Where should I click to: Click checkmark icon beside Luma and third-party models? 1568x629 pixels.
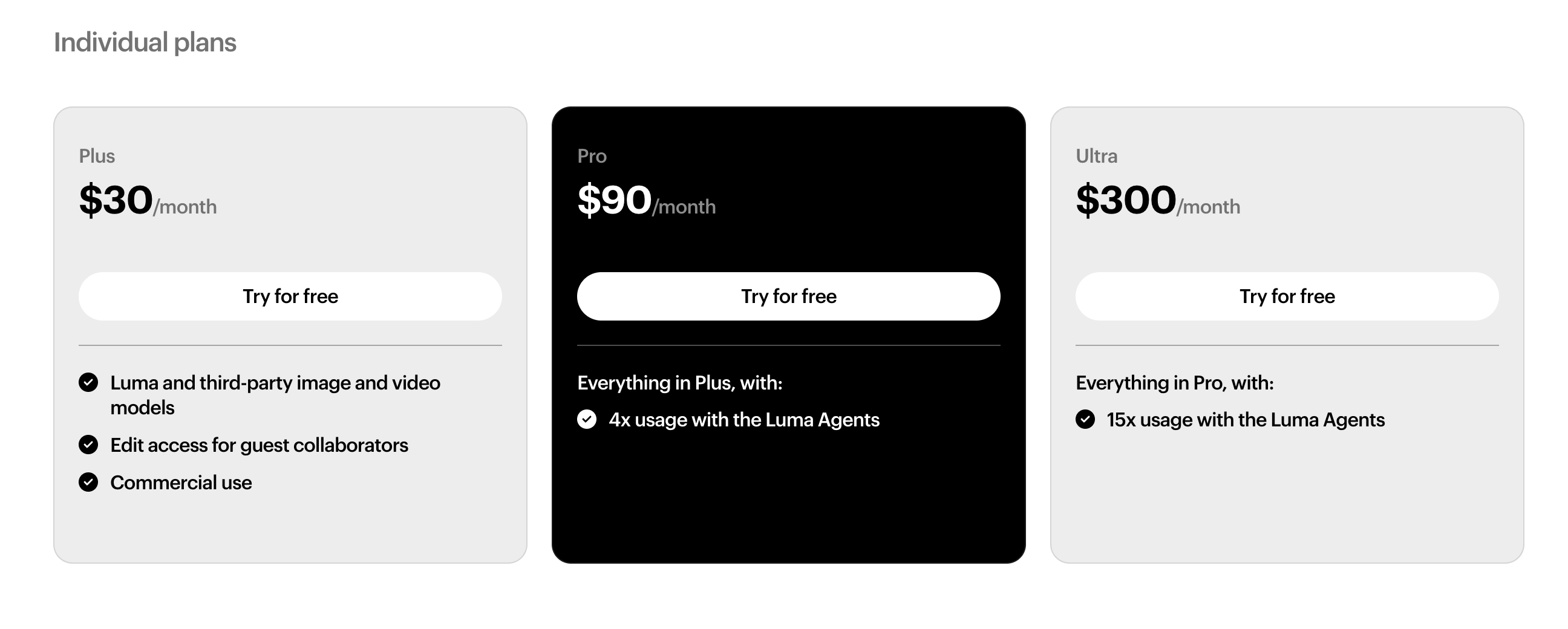tap(88, 383)
